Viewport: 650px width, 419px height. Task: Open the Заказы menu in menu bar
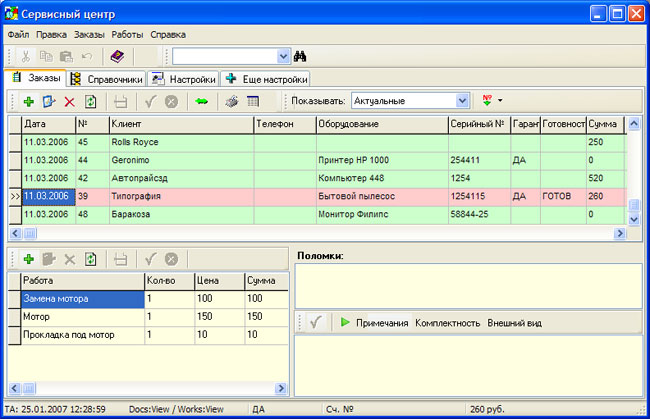pos(89,34)
